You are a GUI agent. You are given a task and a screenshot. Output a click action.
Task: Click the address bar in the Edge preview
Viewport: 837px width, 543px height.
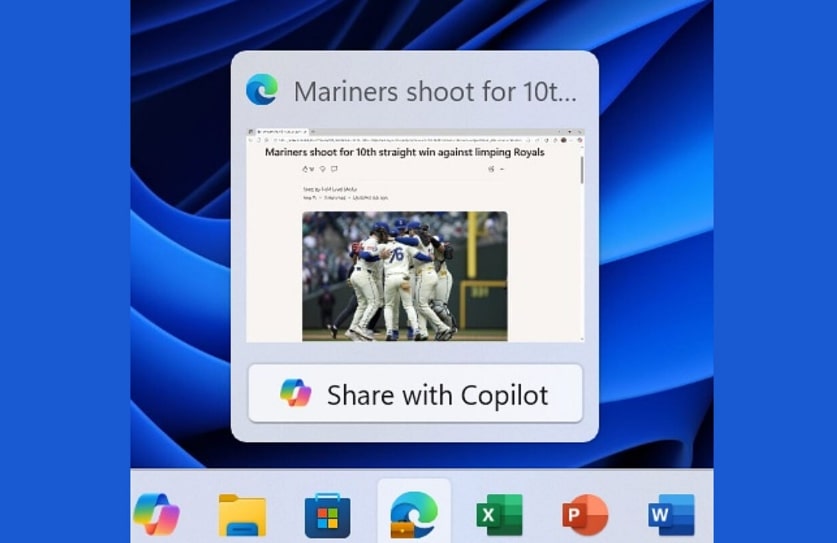pyautogui.click(x=400, y=140)
